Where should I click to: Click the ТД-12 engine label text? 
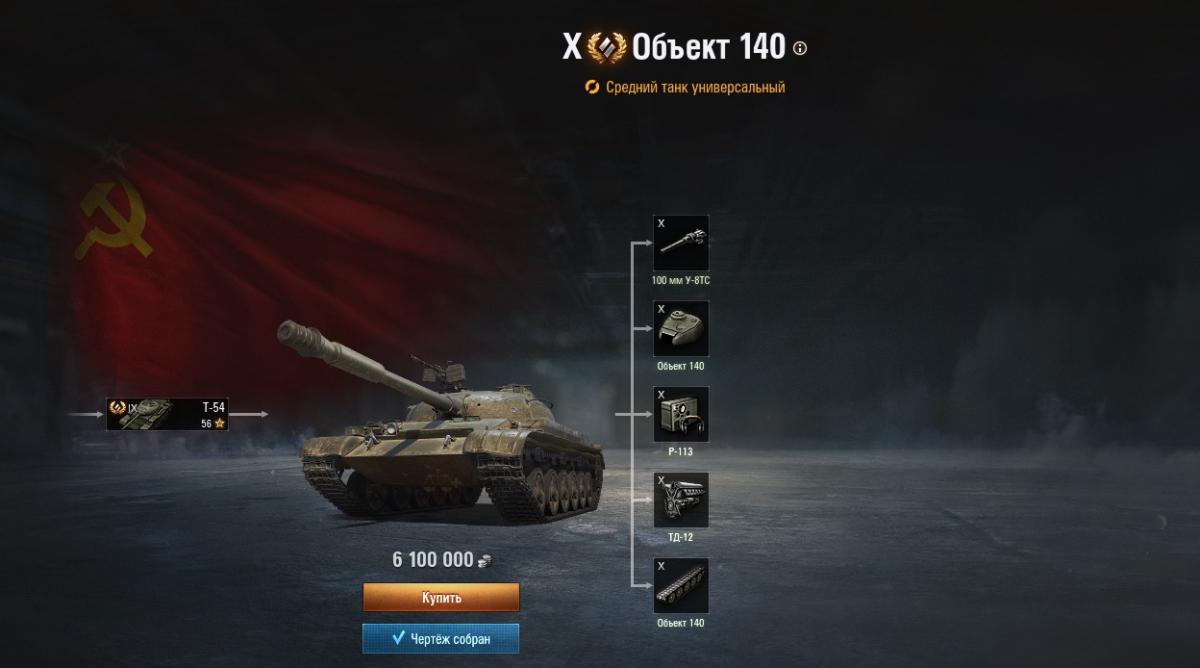(x=681, y=537)
